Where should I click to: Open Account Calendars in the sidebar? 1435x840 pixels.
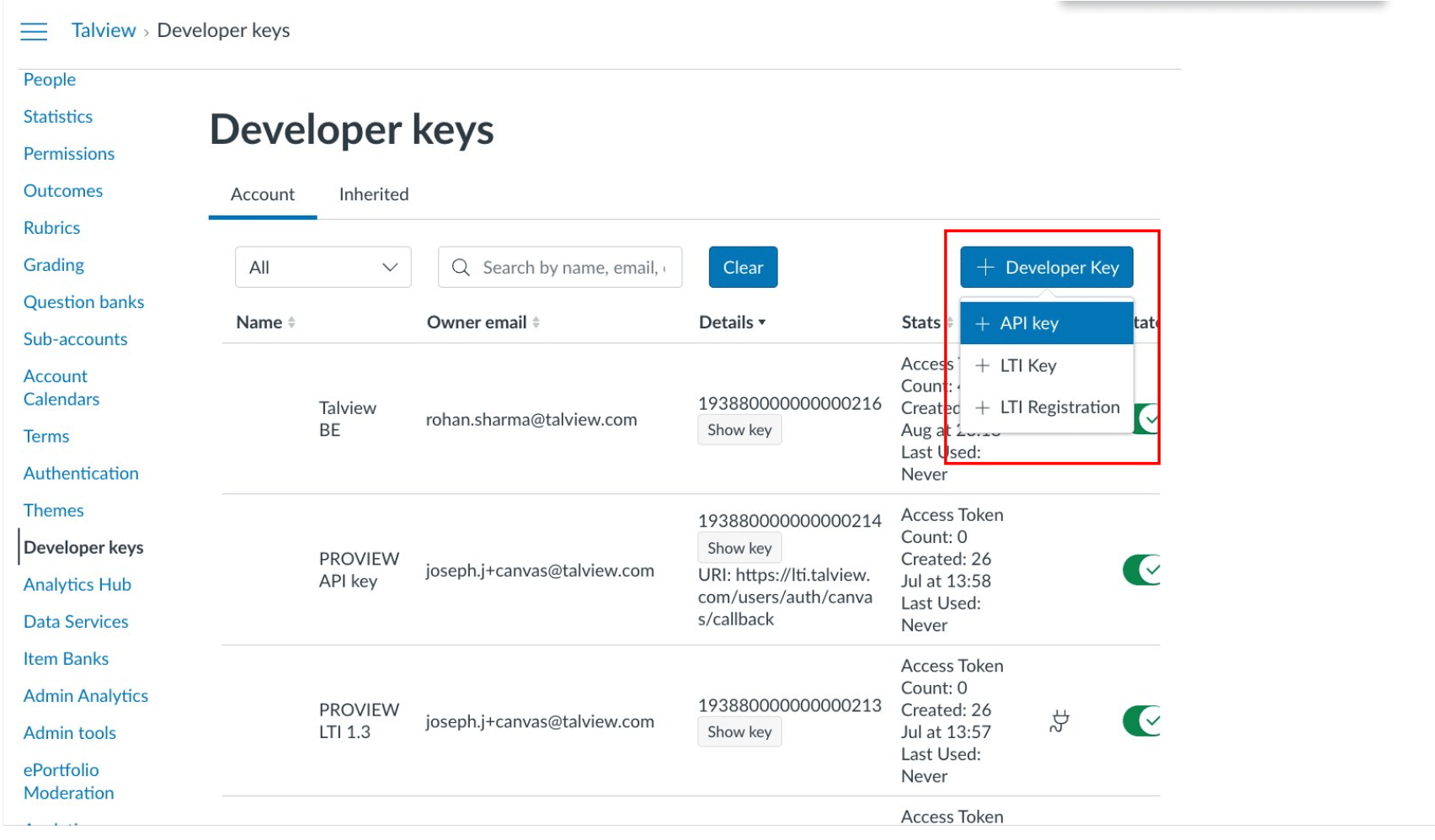61,388
